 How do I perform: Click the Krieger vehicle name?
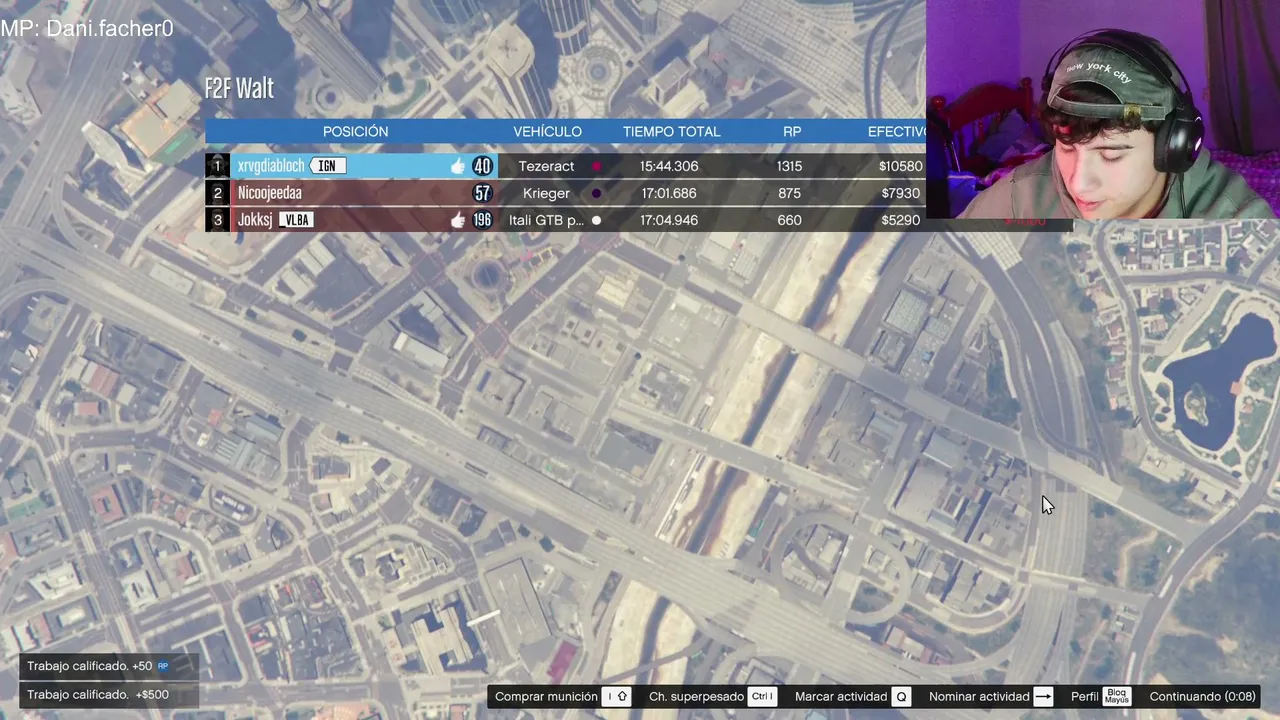point(546,193)
